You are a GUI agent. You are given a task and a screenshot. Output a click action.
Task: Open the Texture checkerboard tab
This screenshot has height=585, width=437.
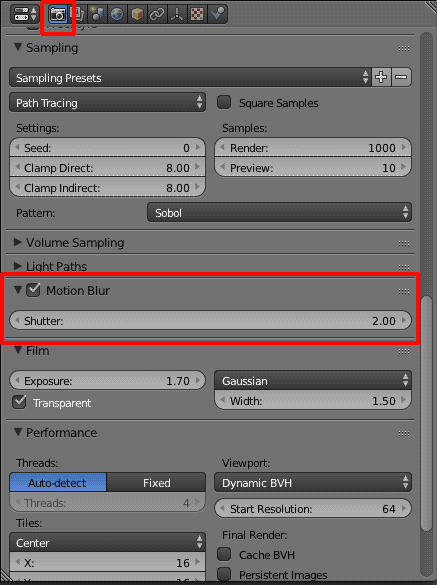(x=197, y=14)
